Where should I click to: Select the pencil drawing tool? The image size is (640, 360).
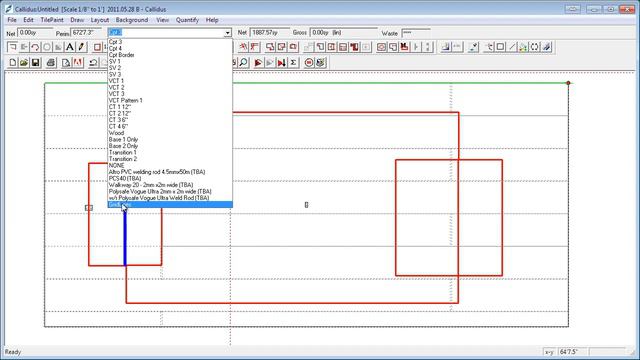(x=81, y=47)
